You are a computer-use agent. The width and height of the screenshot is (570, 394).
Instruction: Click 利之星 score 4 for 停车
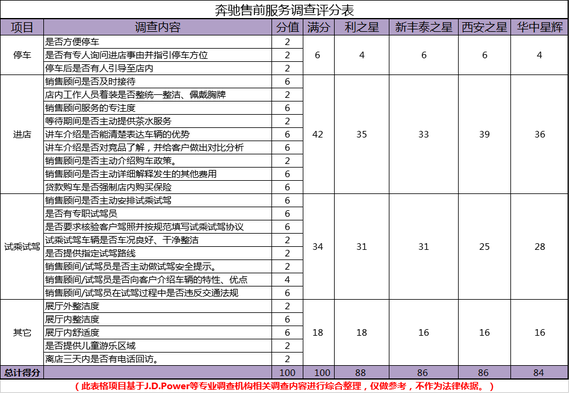[362, 55]
